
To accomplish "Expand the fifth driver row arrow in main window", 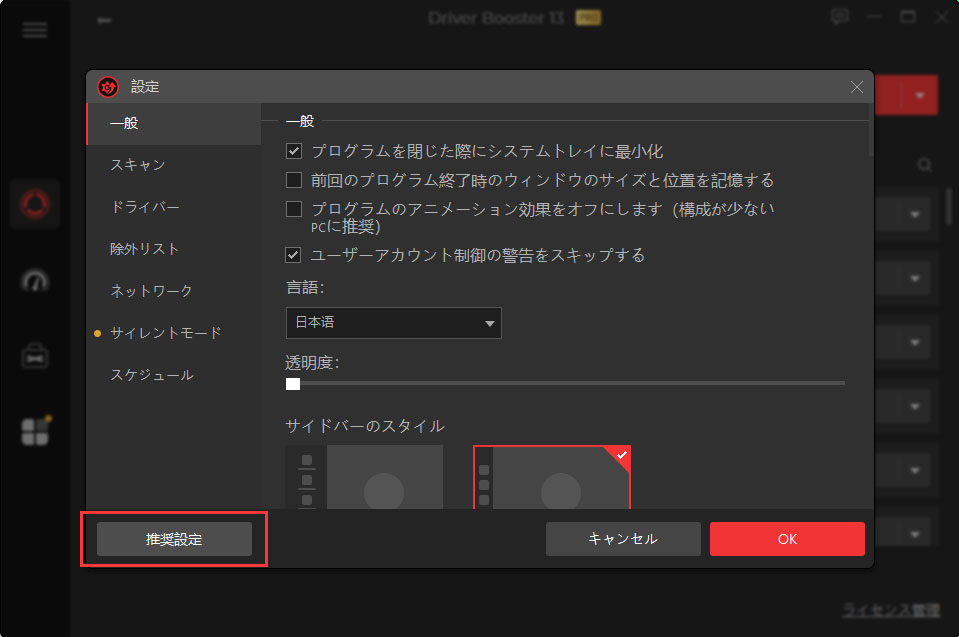I will pos(915,471).
